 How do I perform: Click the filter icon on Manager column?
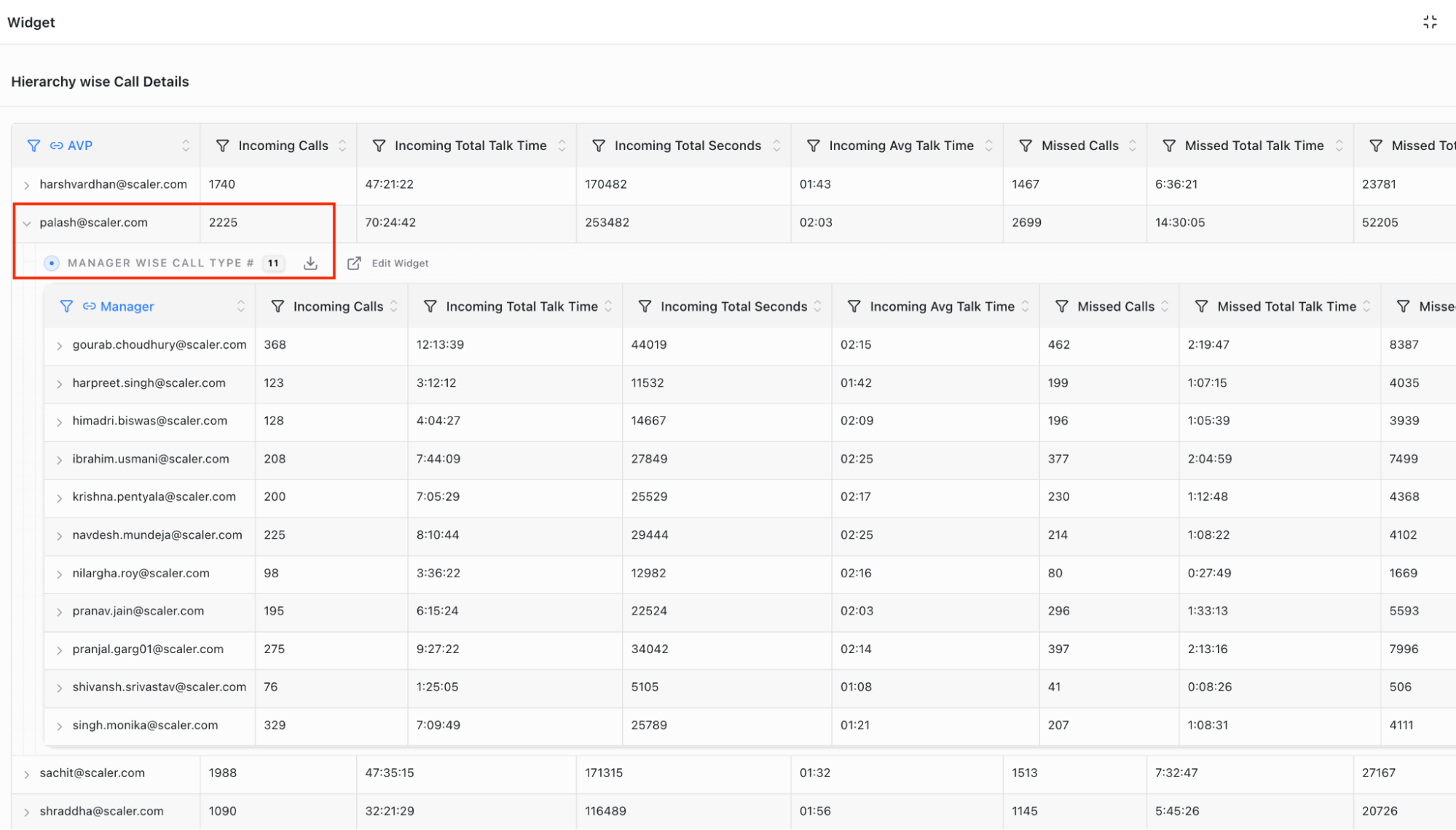(x=66, y=307)
